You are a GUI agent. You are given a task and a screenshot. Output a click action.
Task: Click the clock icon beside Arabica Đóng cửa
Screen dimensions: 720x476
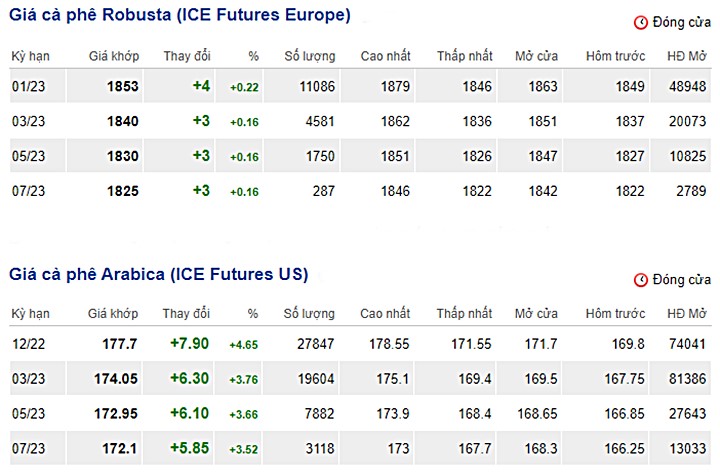tap(641, 280)
